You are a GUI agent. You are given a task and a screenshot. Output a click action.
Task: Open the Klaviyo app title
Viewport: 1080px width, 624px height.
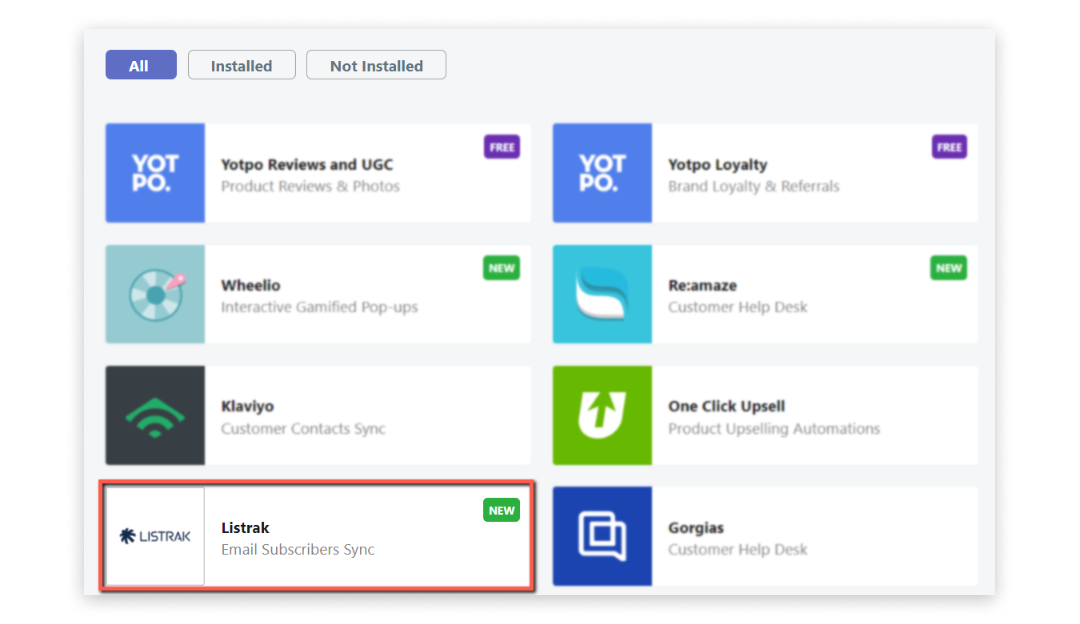tap(247, 406)
